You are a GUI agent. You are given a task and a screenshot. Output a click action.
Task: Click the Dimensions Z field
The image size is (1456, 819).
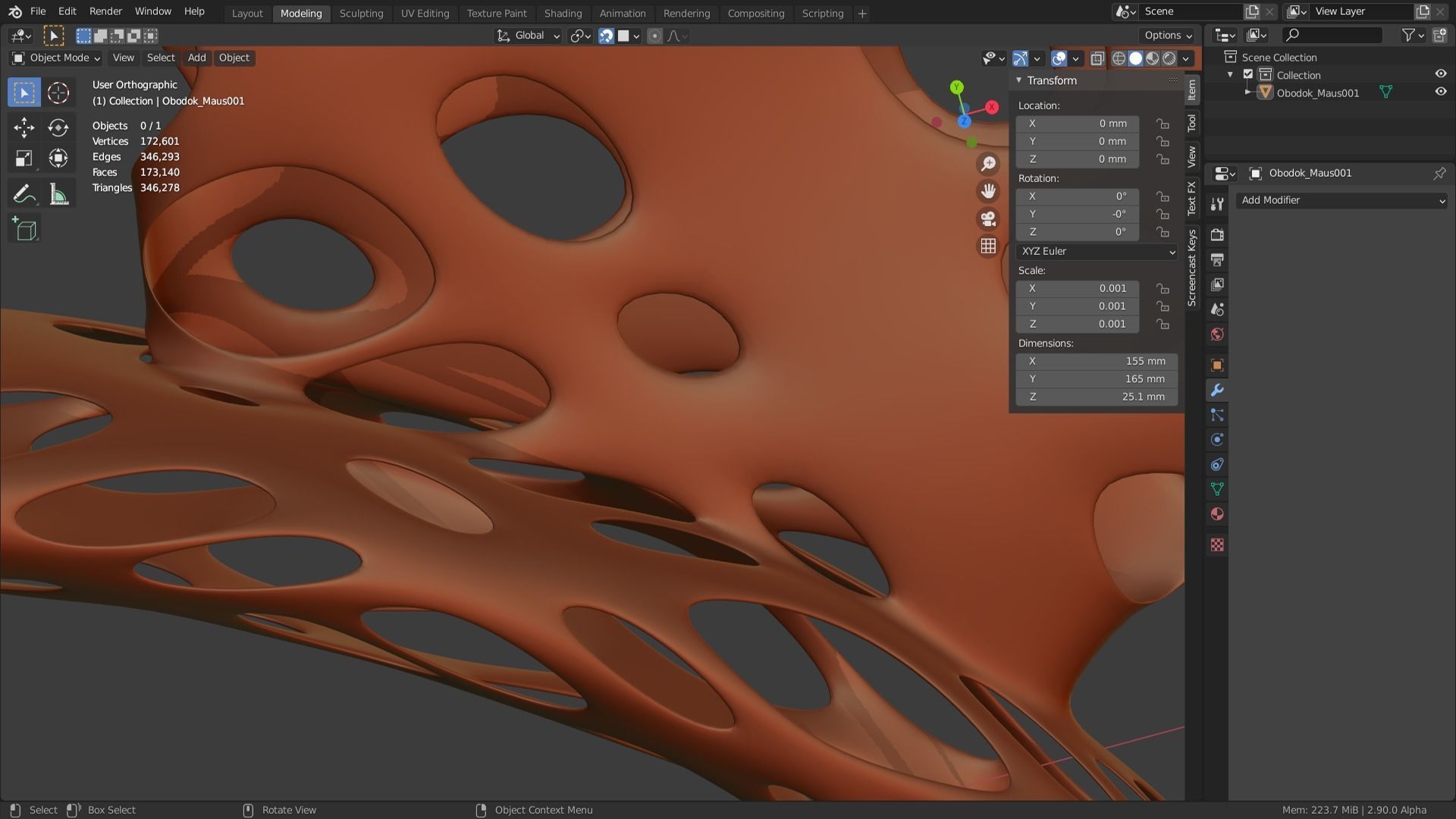(1097, 397)
